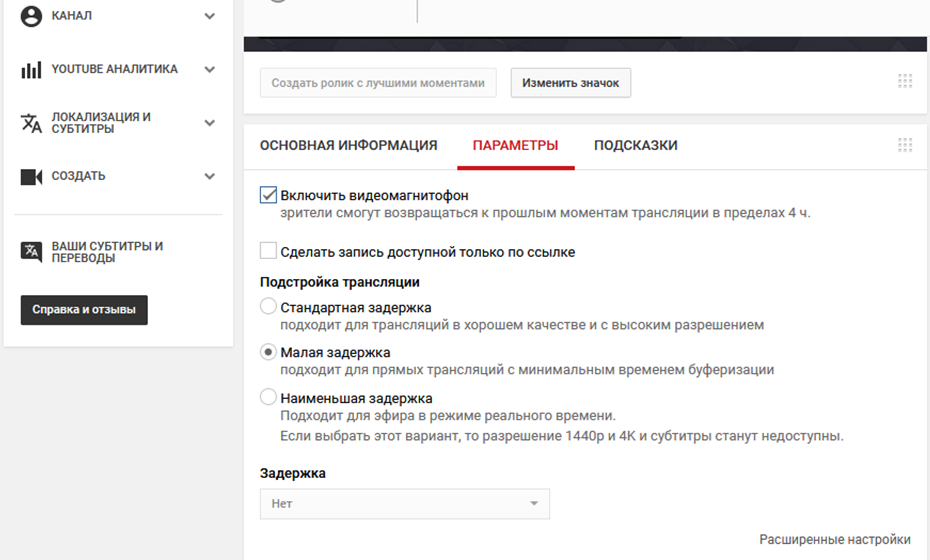Uncheck Включить видеомагнитофон checkbox

268,195
